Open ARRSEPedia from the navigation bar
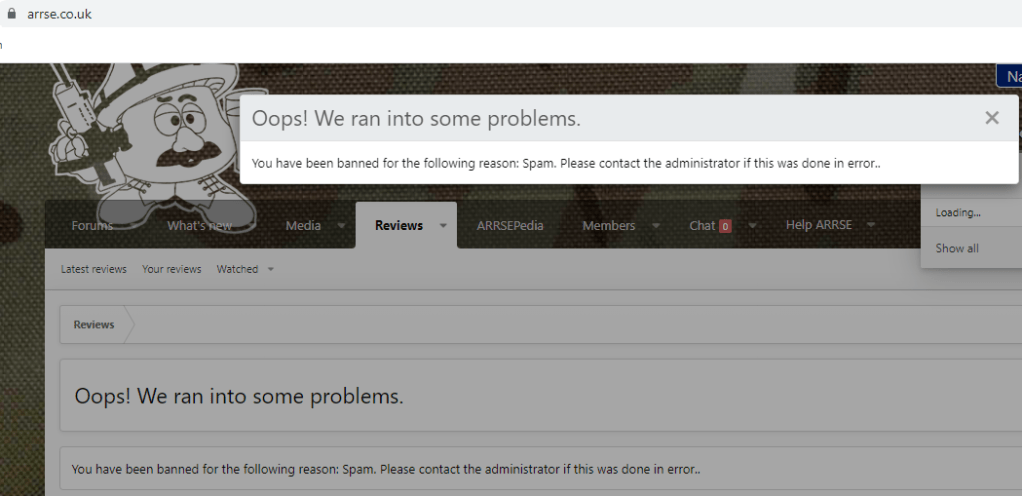 pos(510,225)
